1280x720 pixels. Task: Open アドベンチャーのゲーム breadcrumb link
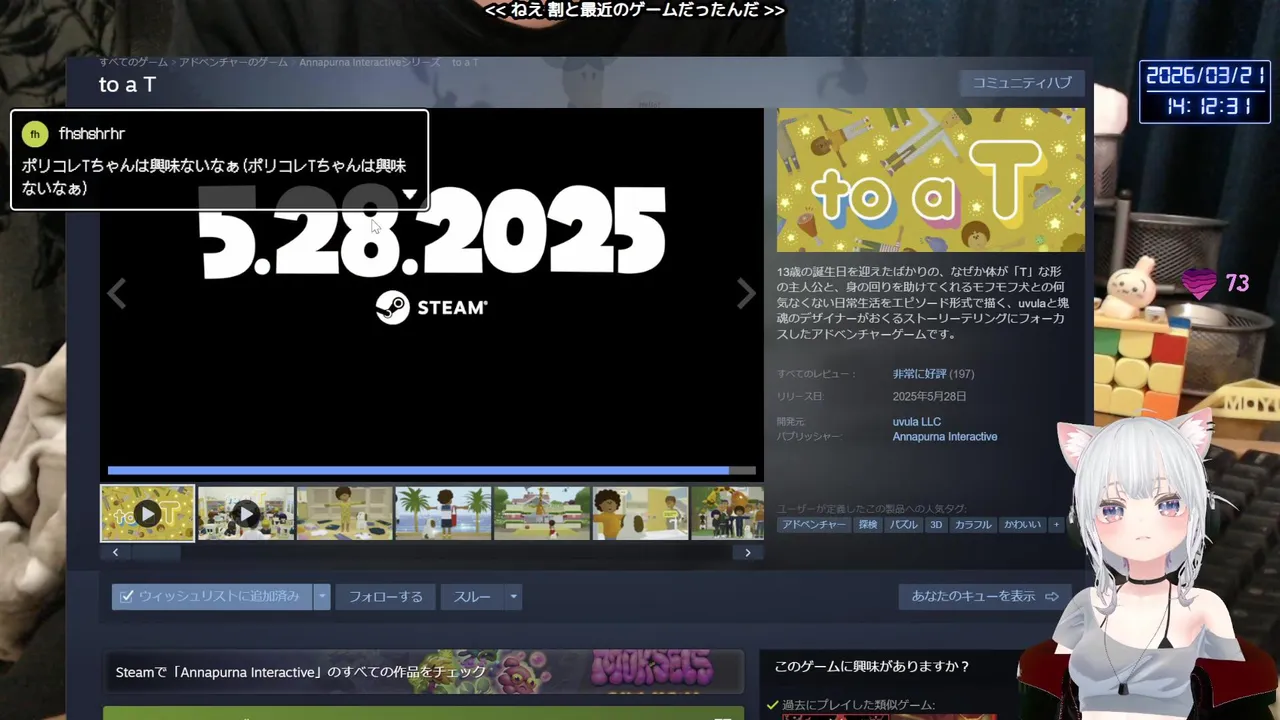tap(234, 62)
